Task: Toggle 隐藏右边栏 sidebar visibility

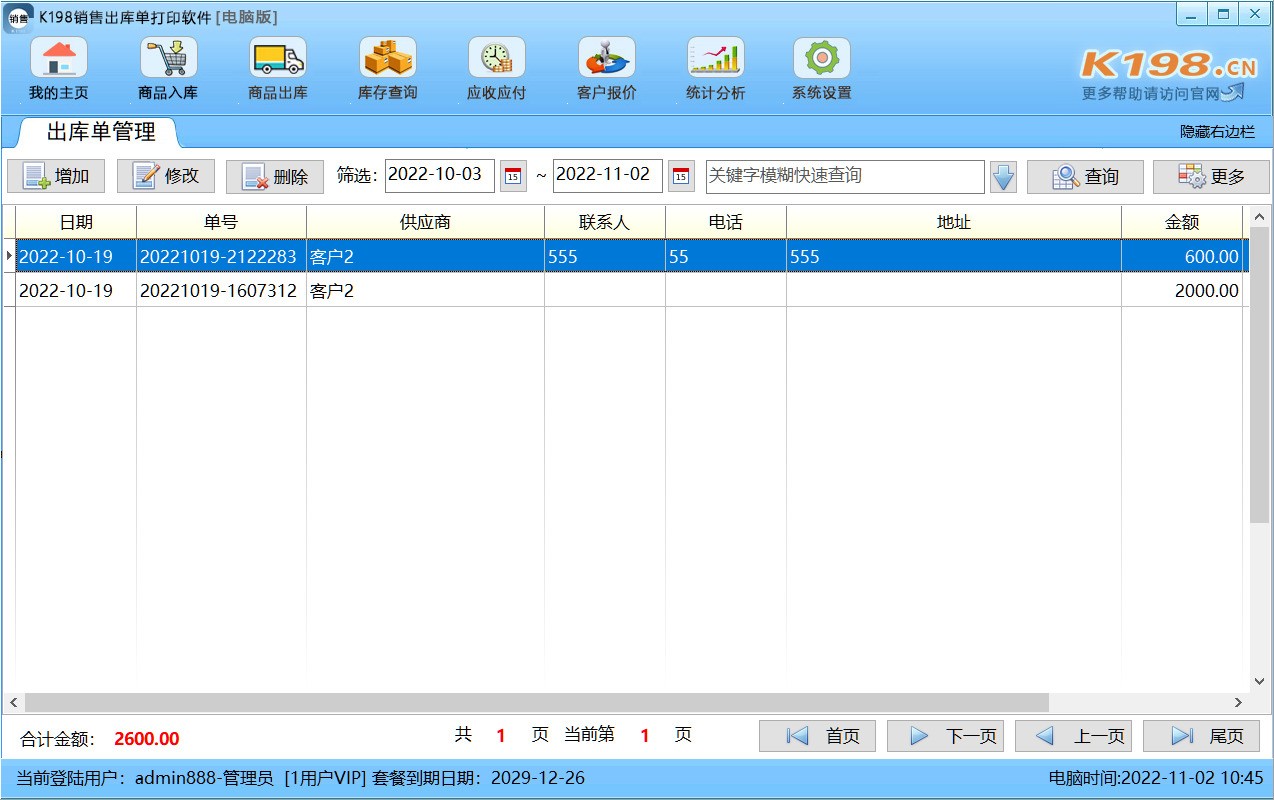Action: tap(1217, 132)
